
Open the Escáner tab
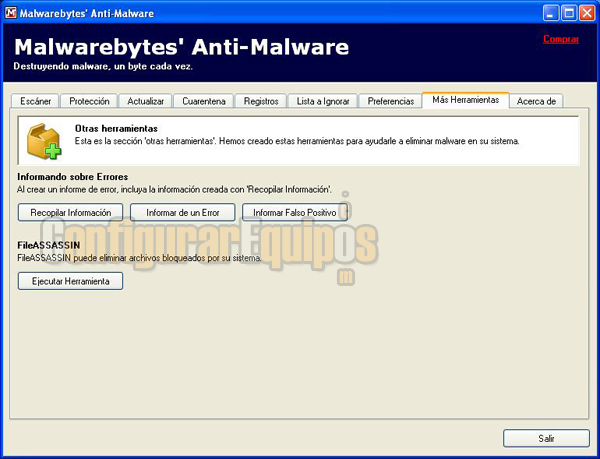click(35, 101)
